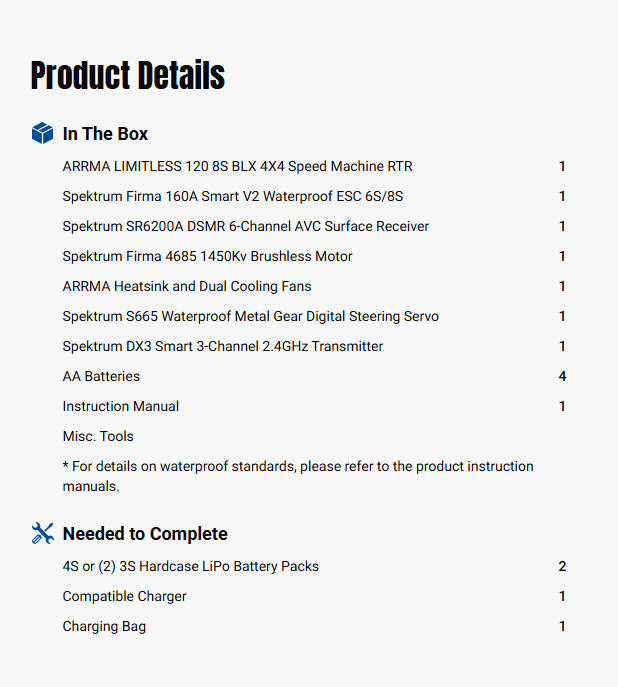Click the Charging Bag item
The image size is (618, 687).
pos(104,626)
